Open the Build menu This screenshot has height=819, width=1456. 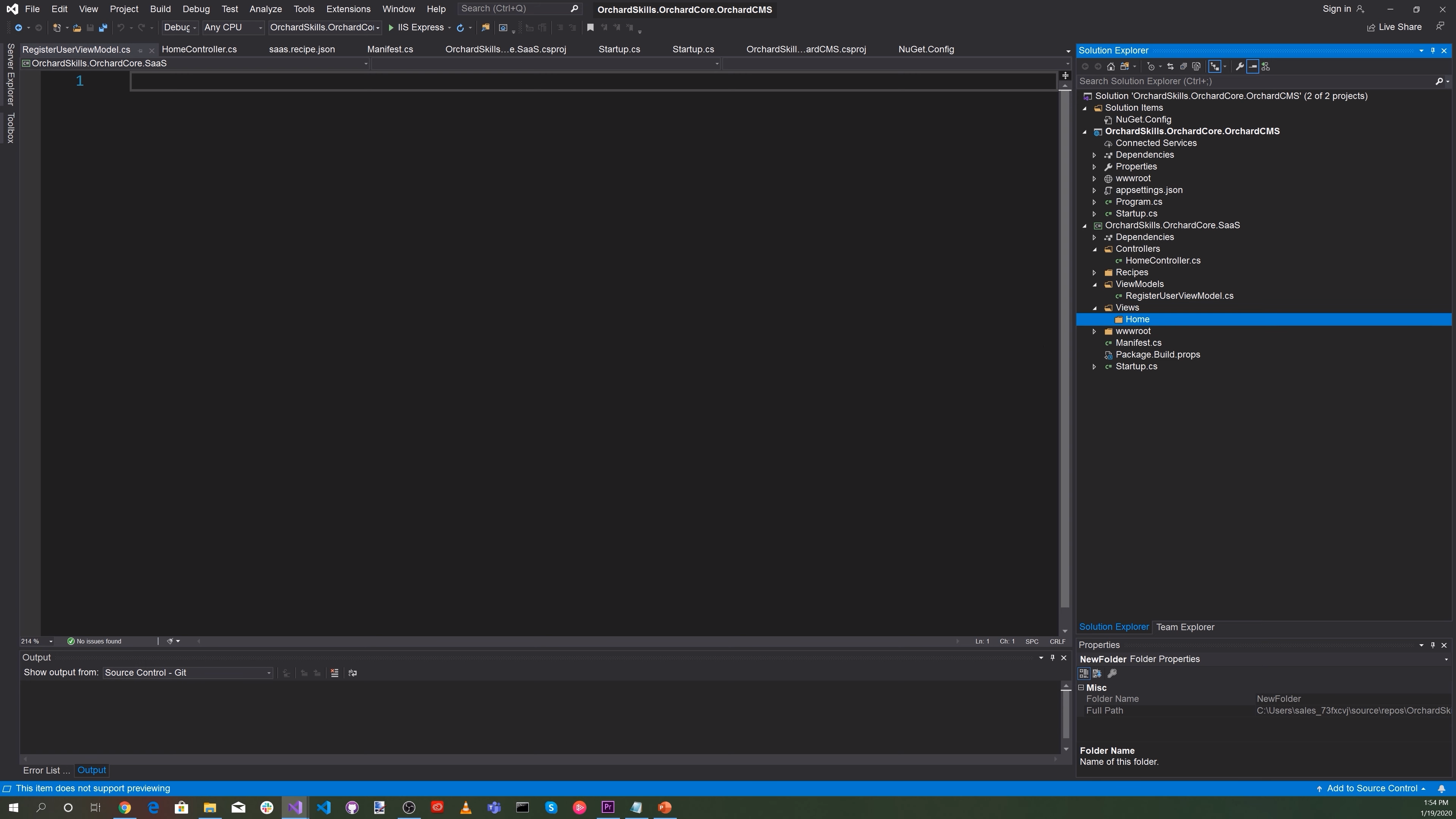160,9
